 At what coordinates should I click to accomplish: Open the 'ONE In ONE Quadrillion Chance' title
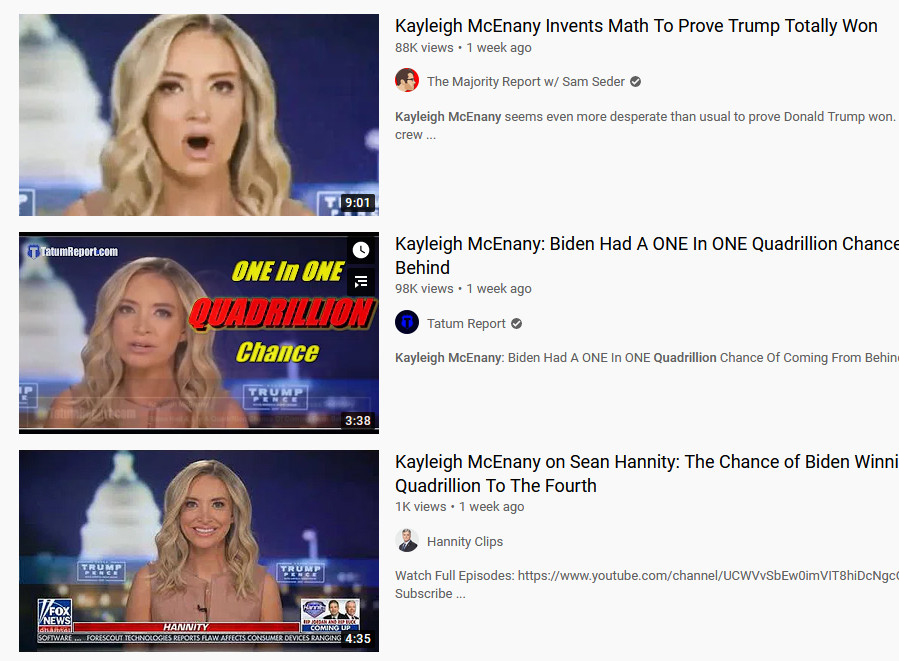click(x=647, y=256)
